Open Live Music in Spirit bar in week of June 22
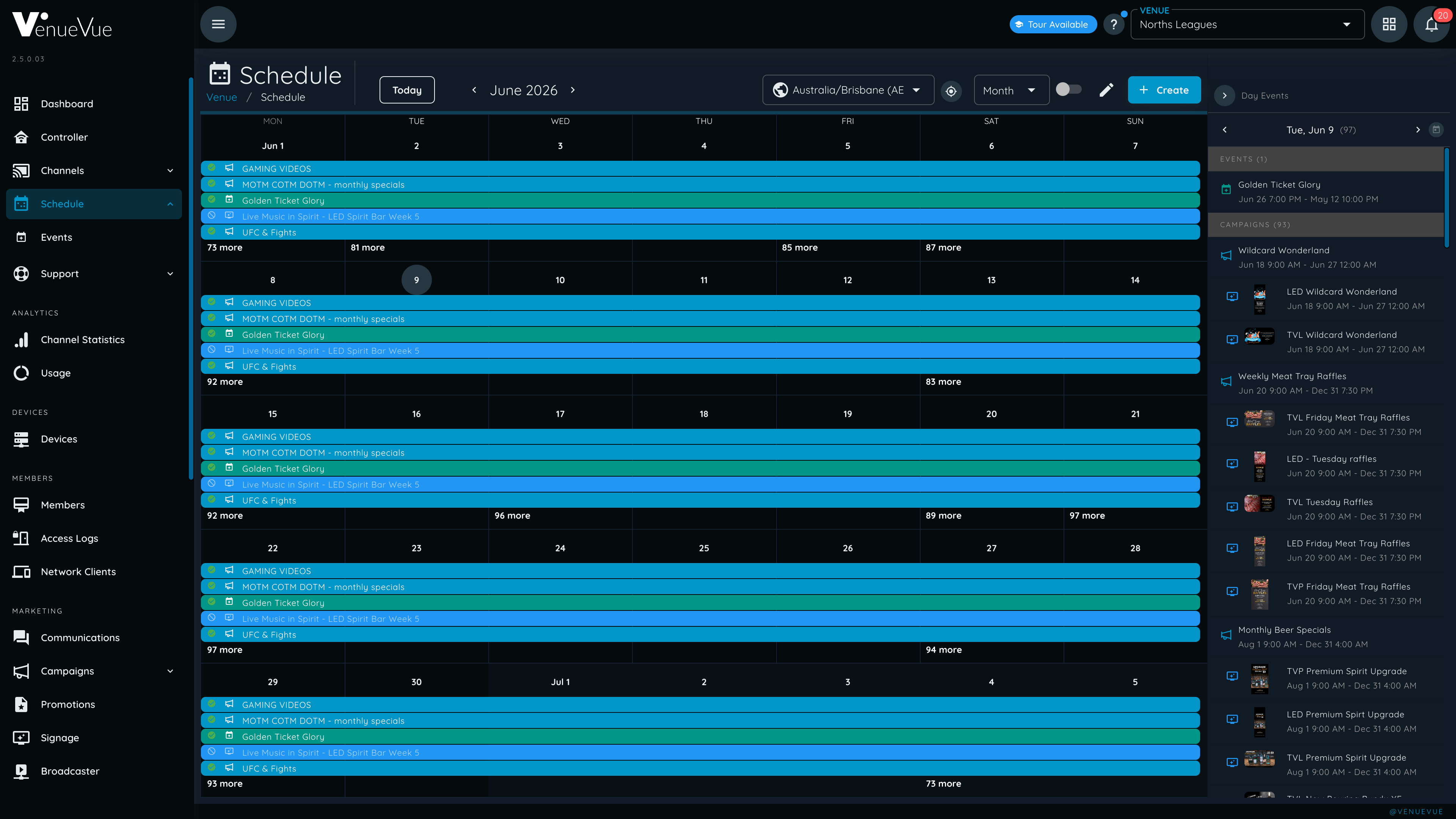Viewport: 1456px width, 819px height. [700, 619]
